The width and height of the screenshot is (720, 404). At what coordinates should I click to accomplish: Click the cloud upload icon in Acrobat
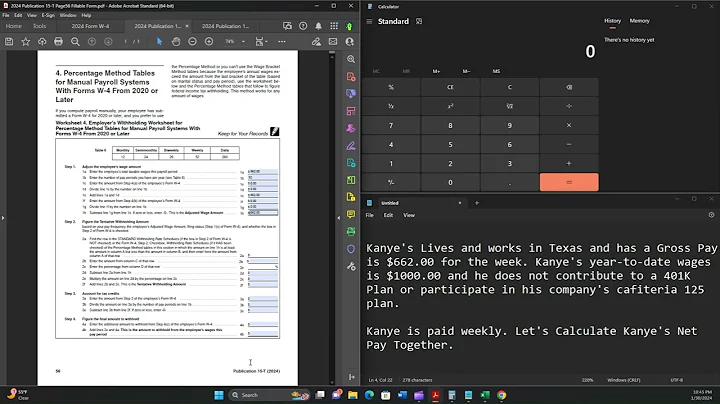[42, 42]
